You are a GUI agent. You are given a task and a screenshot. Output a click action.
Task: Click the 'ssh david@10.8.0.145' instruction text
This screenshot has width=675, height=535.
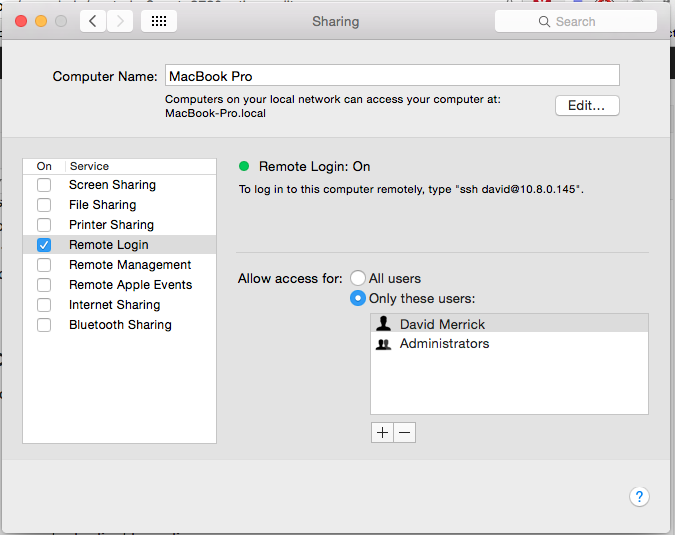411,189
